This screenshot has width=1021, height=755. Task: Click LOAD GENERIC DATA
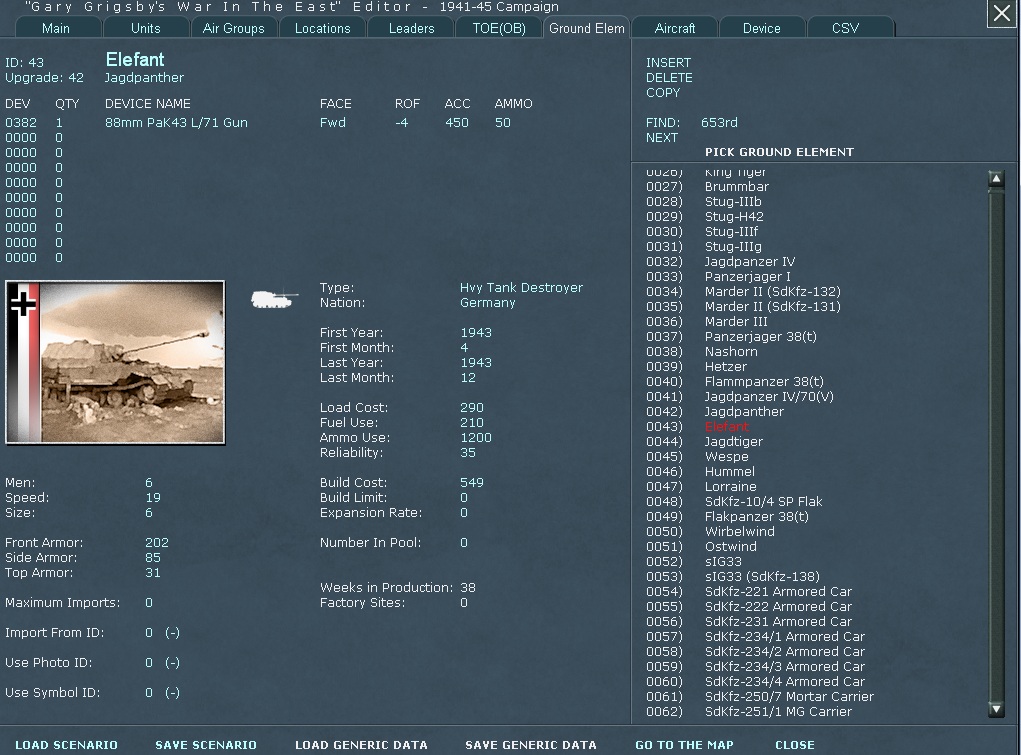click(x=361, y=745)
